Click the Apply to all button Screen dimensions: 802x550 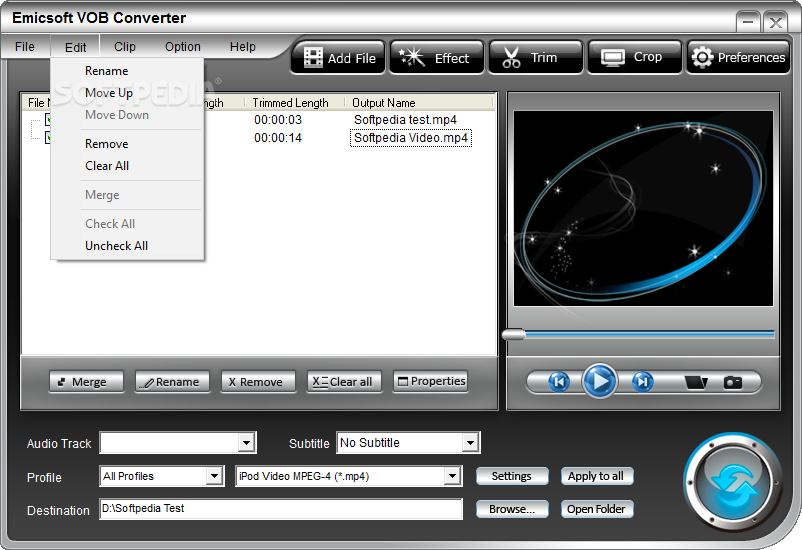pos(597,476)
